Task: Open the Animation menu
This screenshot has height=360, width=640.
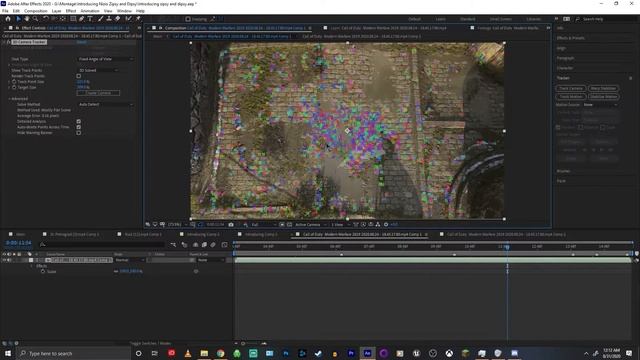Action: click(90, 11)
